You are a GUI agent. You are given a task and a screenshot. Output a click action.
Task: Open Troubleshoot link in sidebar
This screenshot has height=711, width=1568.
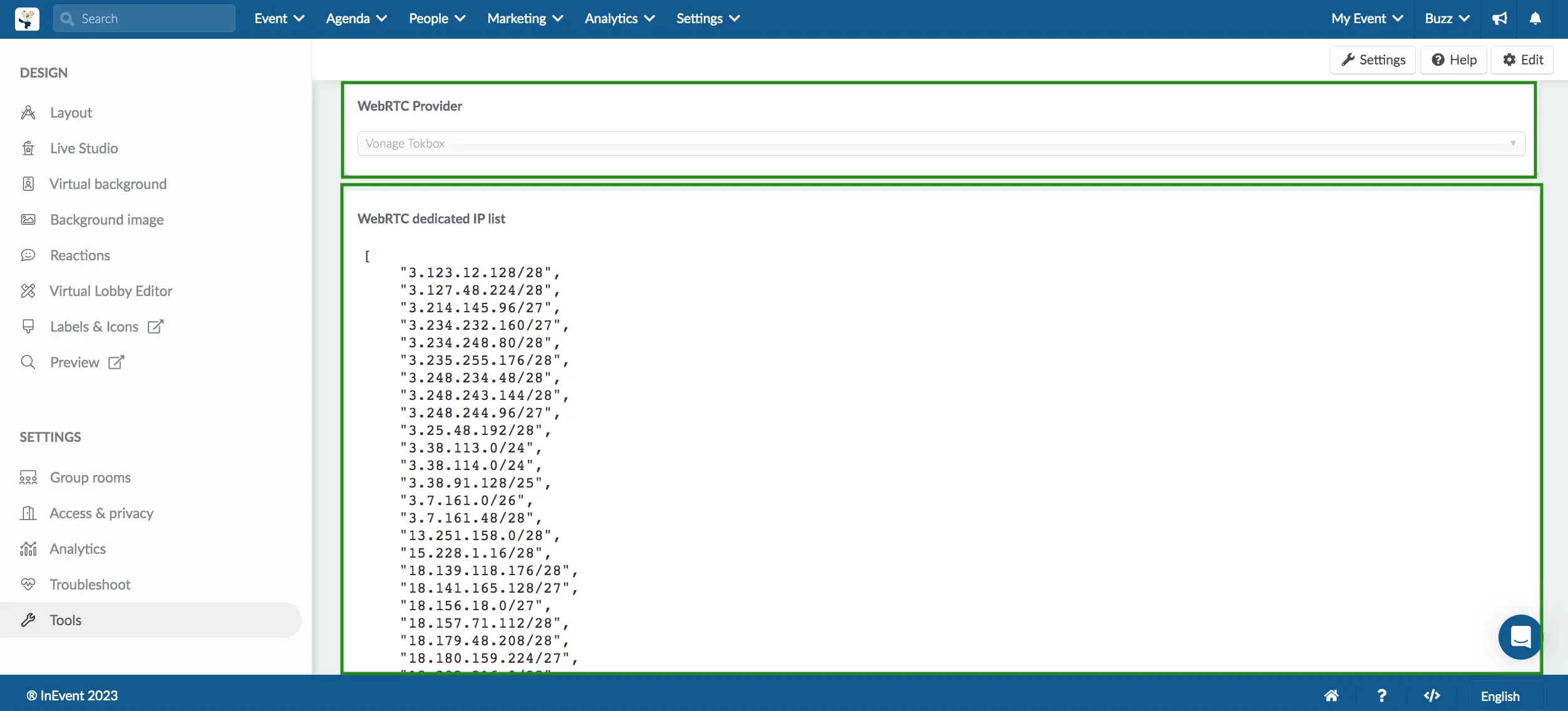click(90, 585)
